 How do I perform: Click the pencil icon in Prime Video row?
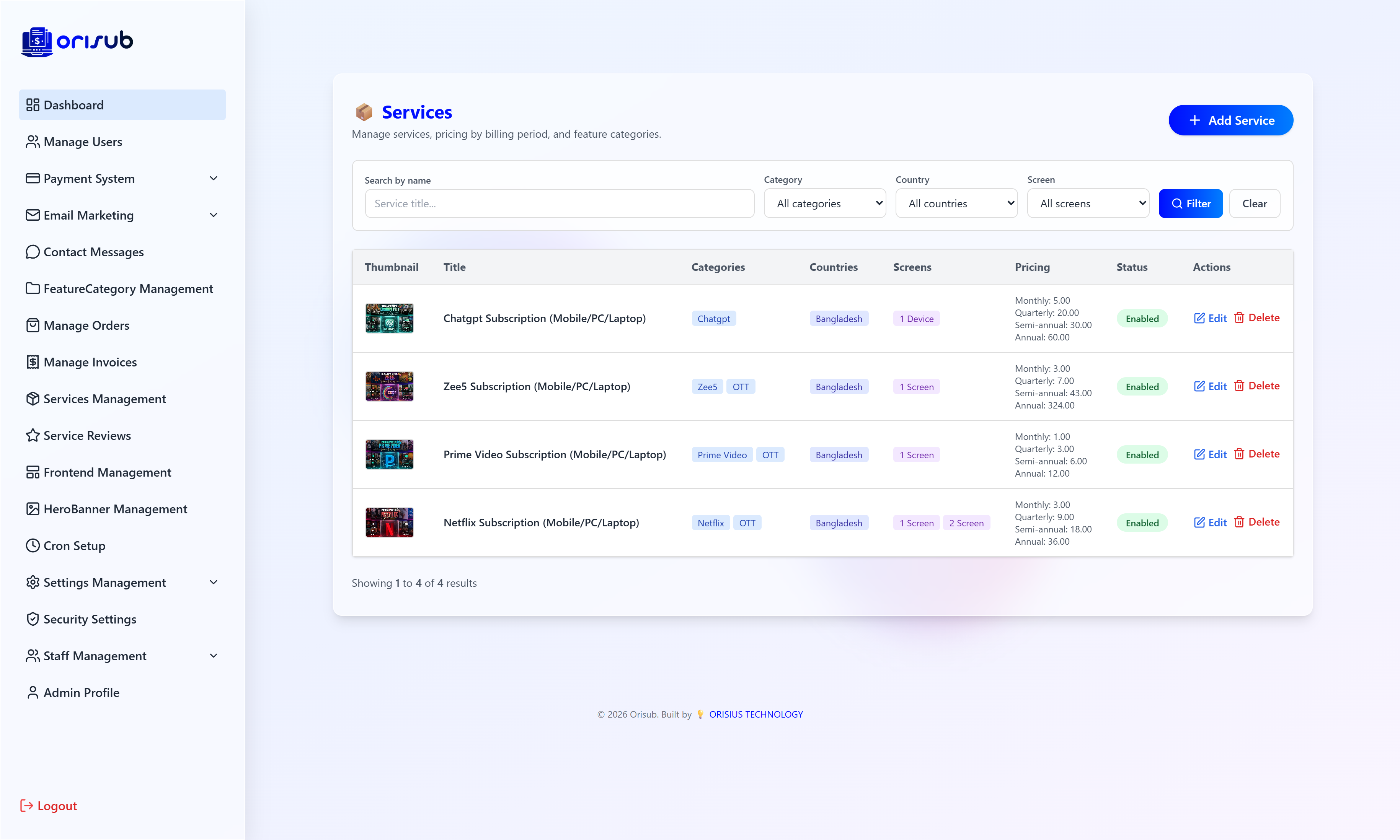(1199, 454)
